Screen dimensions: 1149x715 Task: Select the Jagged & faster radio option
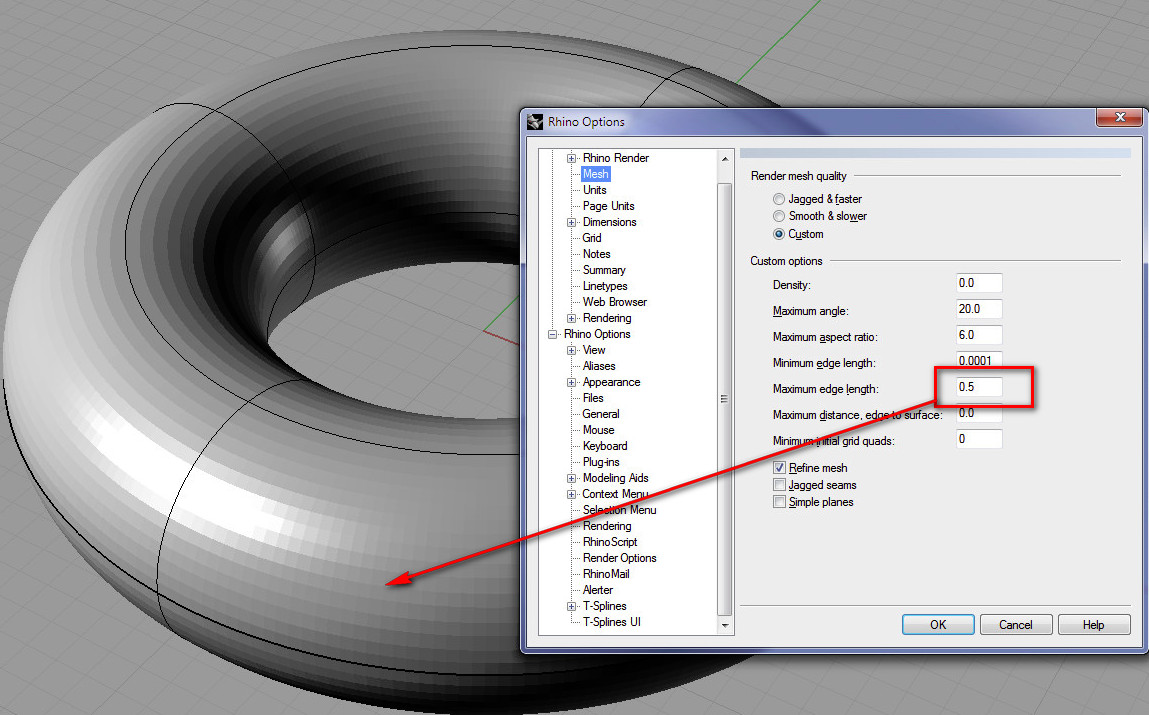pyautogui.click(x=779, y=199)
